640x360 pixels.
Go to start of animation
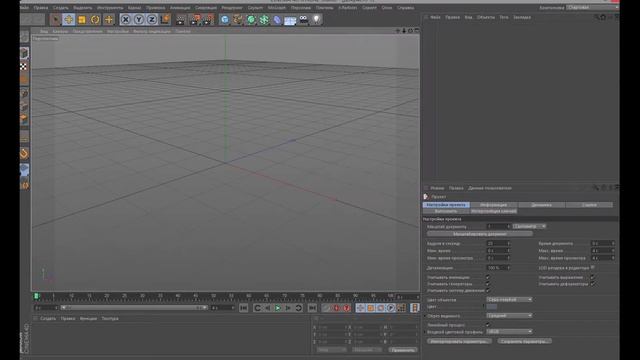244,308
